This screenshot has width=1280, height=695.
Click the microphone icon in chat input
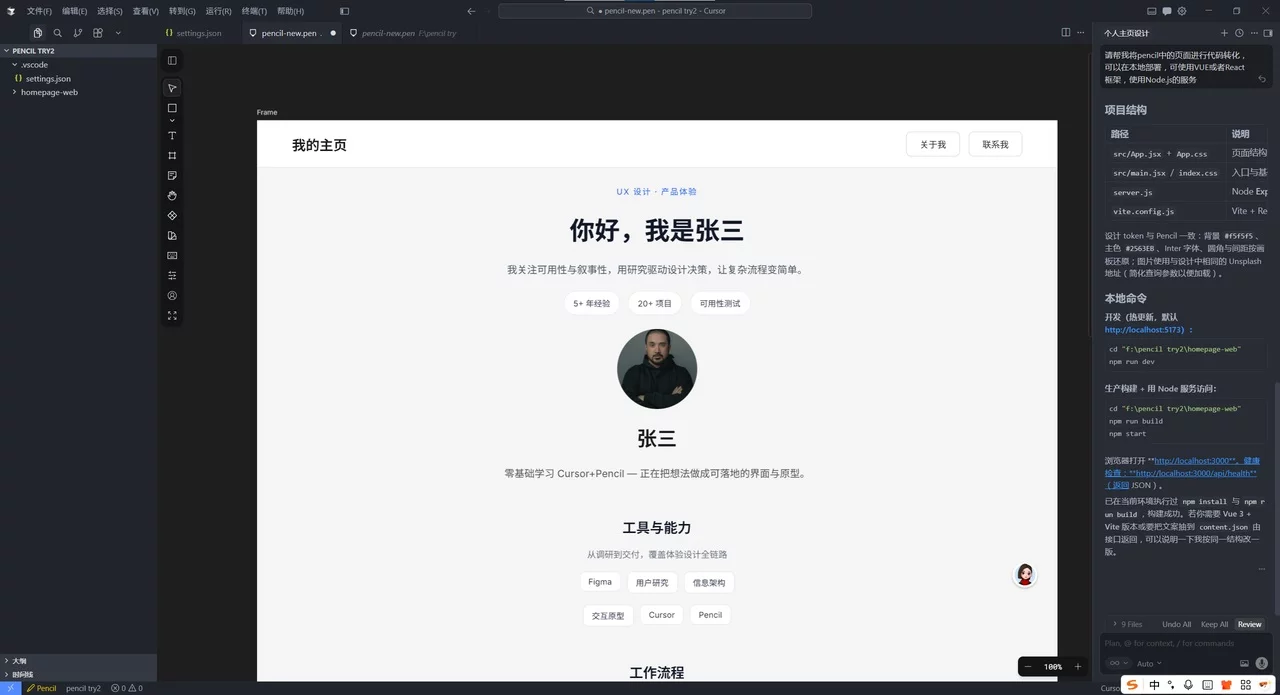pos(1262,664)
